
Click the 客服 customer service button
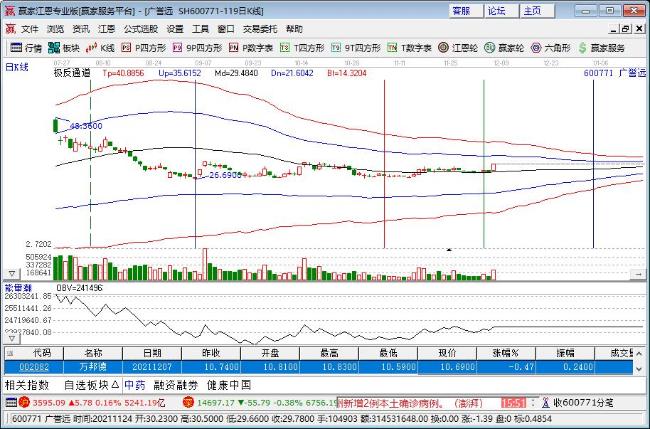tap(461, 10)
